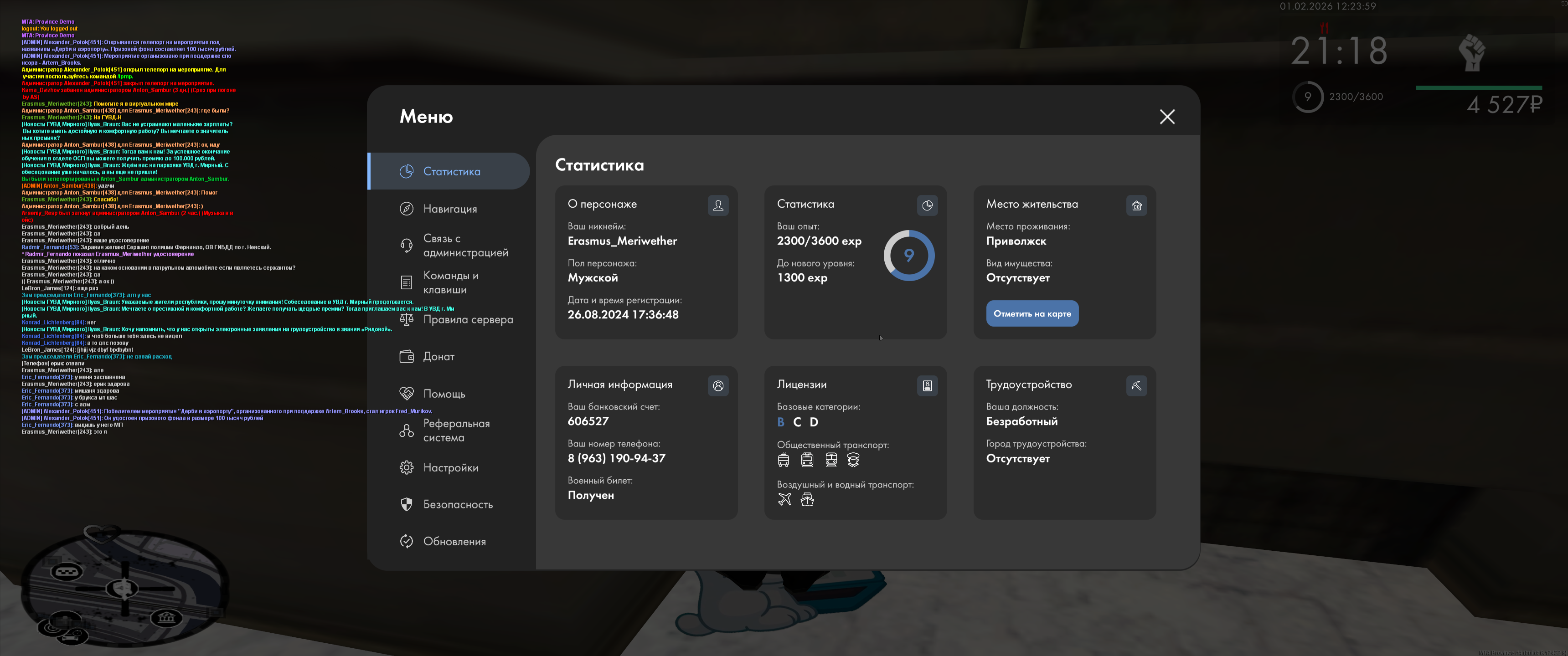The width and height of the screenshot is (1568, 656).
Task: Click the level 9 circular progress ring
Action: [908, 255]
